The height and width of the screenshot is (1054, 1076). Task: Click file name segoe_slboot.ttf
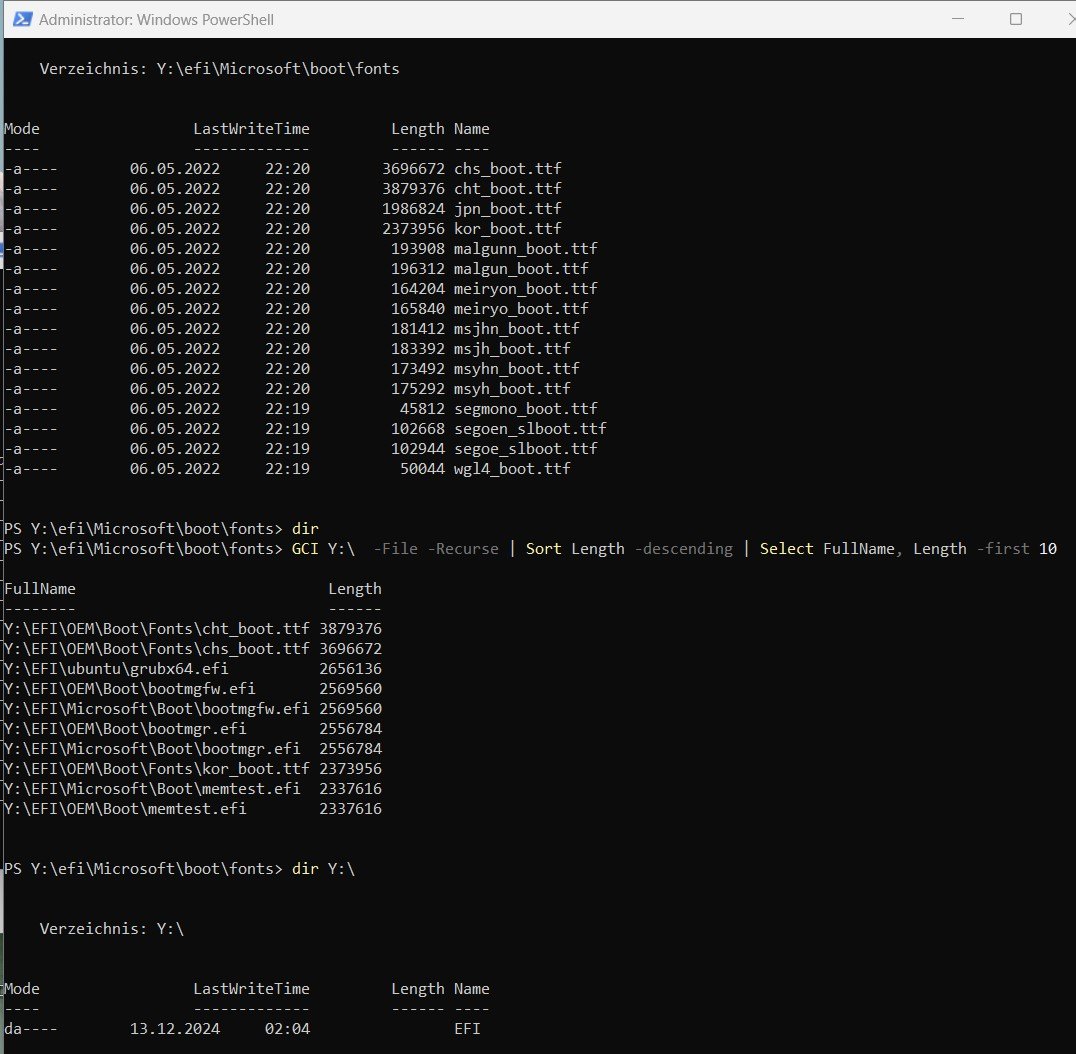point(525,449)
